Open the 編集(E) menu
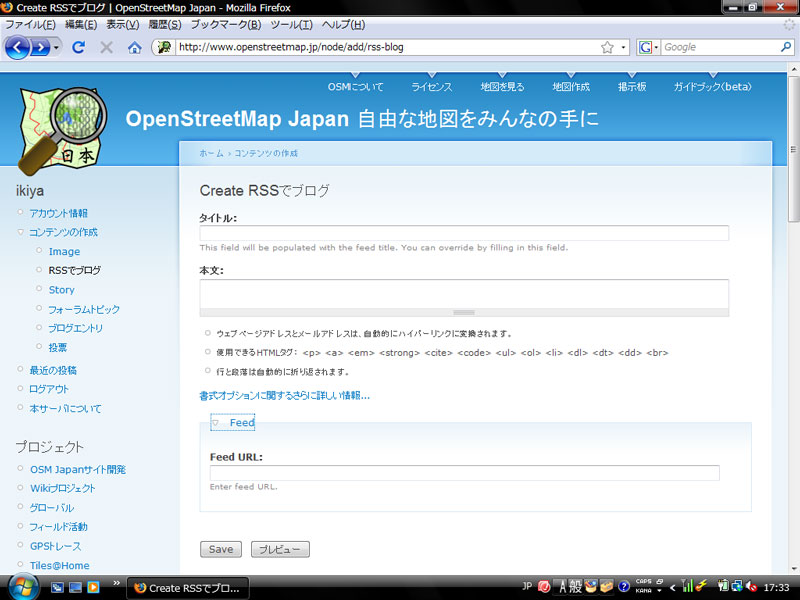 pyautogui.click(x=81, y=24)
